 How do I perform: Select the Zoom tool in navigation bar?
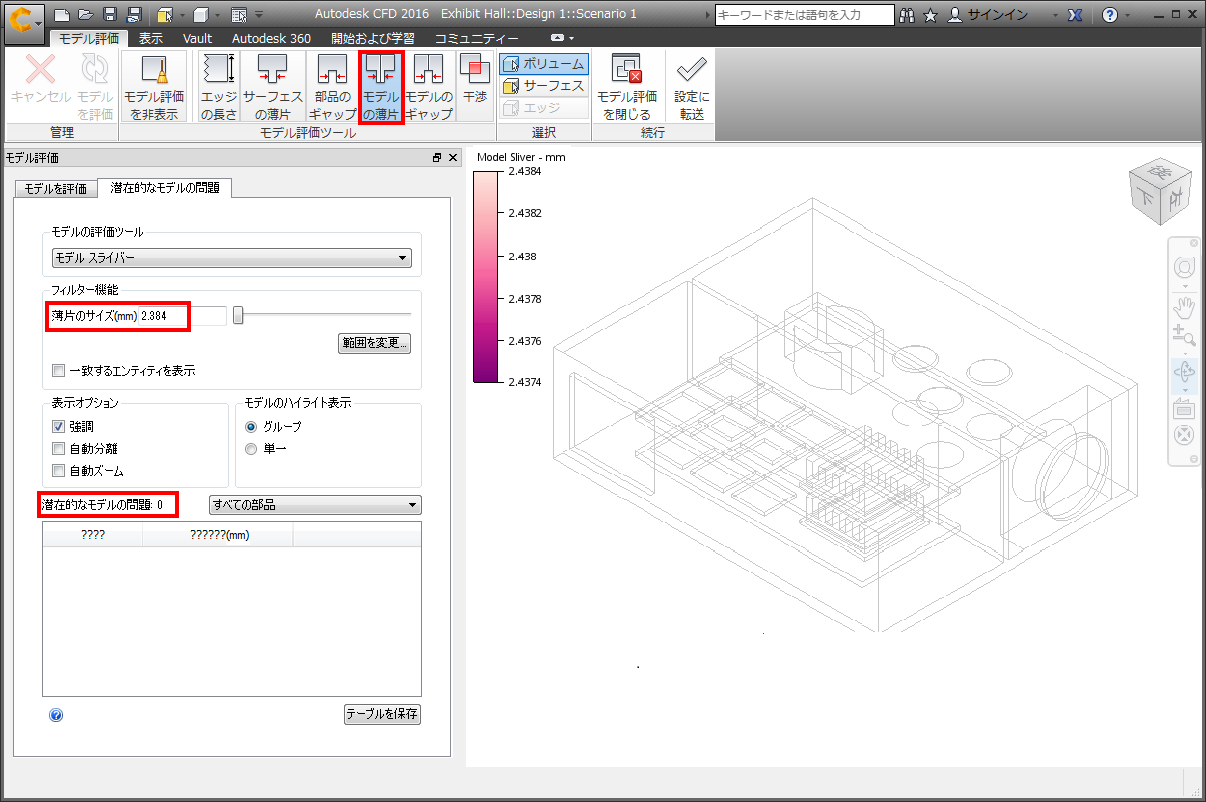pyautogui.click(x=1183, y=335)
